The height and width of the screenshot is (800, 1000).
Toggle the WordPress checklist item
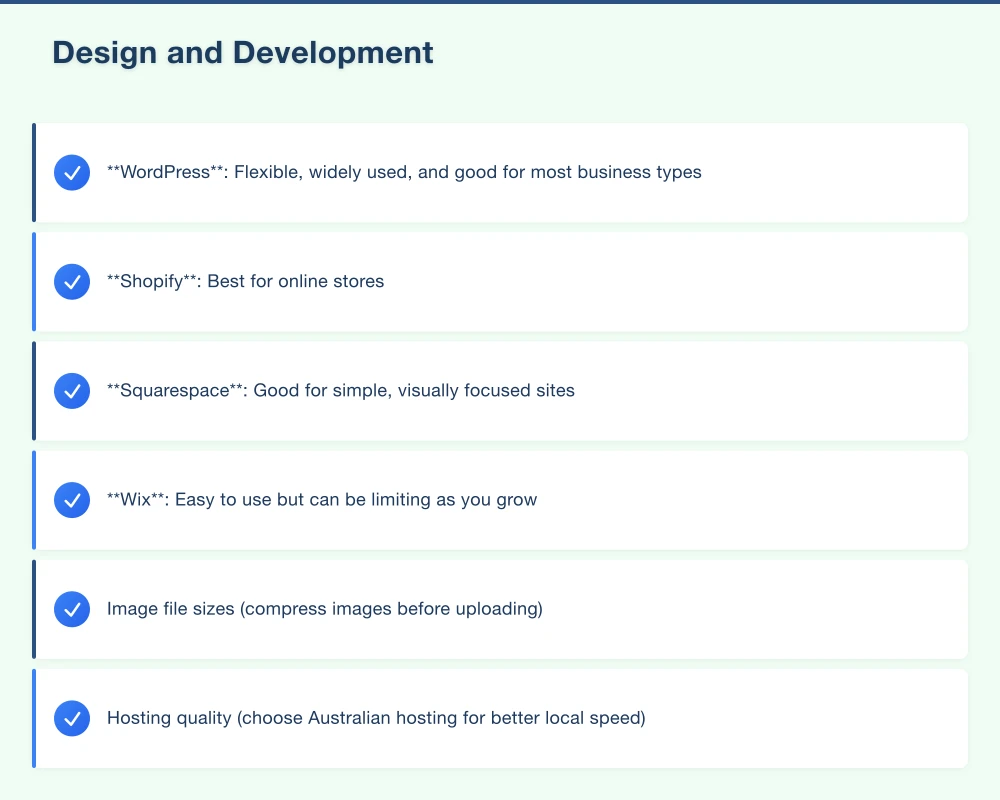(x=500, y=172)
